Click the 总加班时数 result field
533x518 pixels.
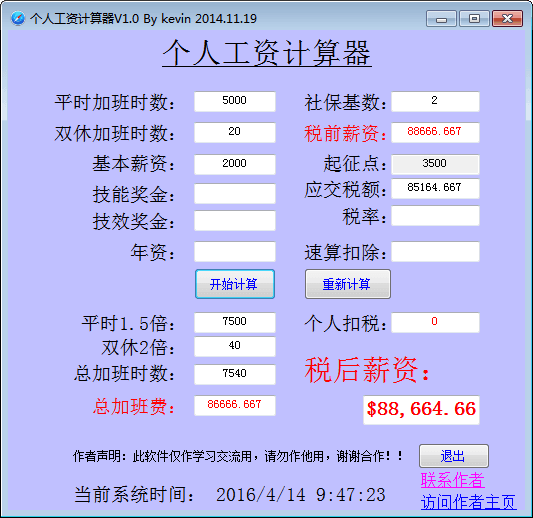(x=235, y=374)
